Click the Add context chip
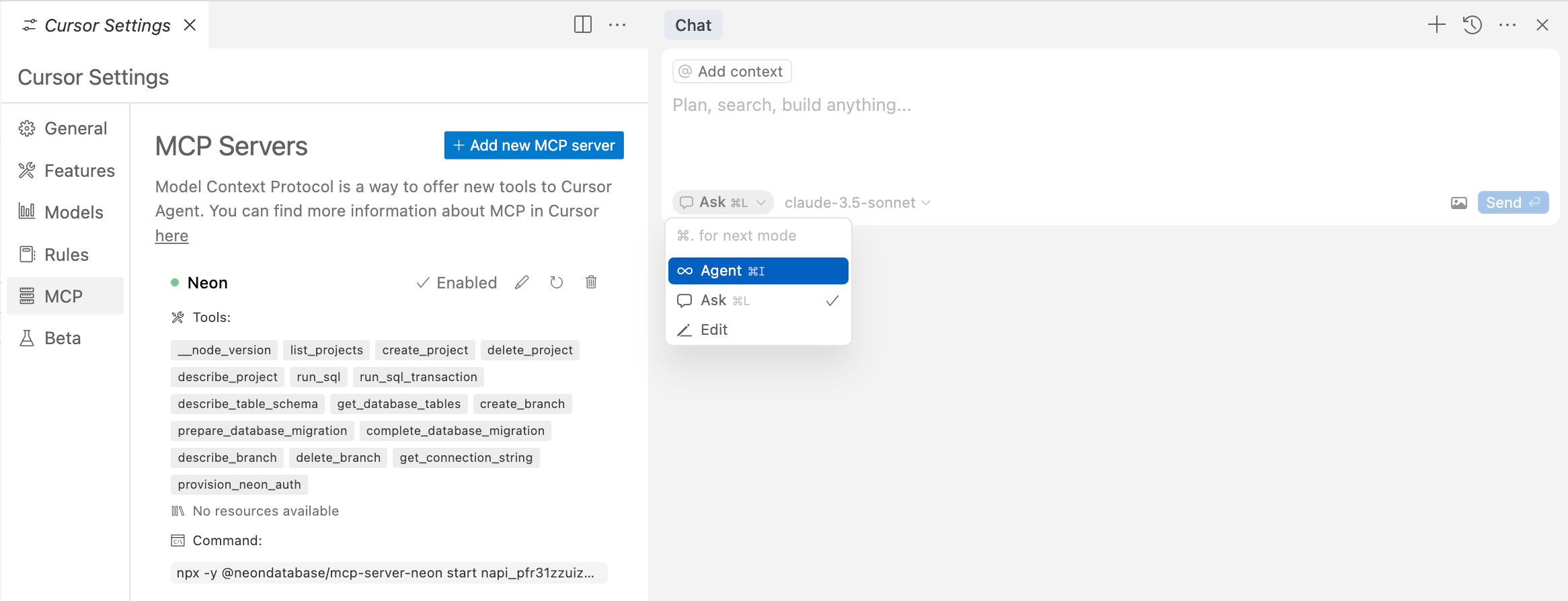Viewport: 1568px width, 601px height. (732, 71)
